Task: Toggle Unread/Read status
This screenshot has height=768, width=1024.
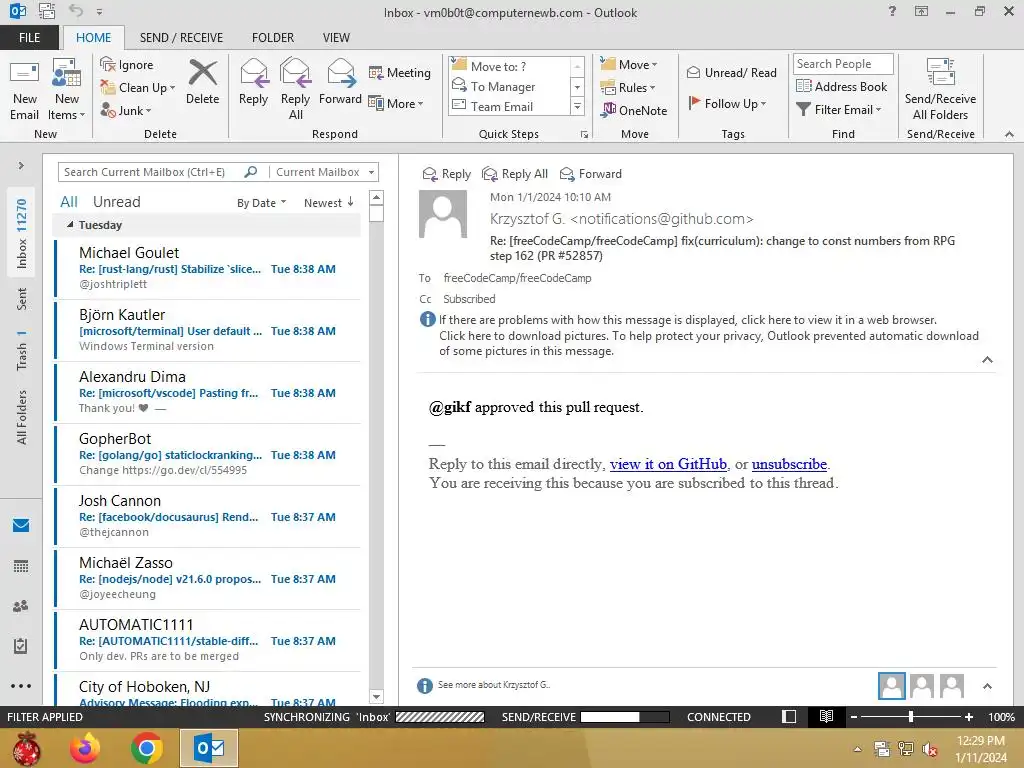Action: pos(731,72)
